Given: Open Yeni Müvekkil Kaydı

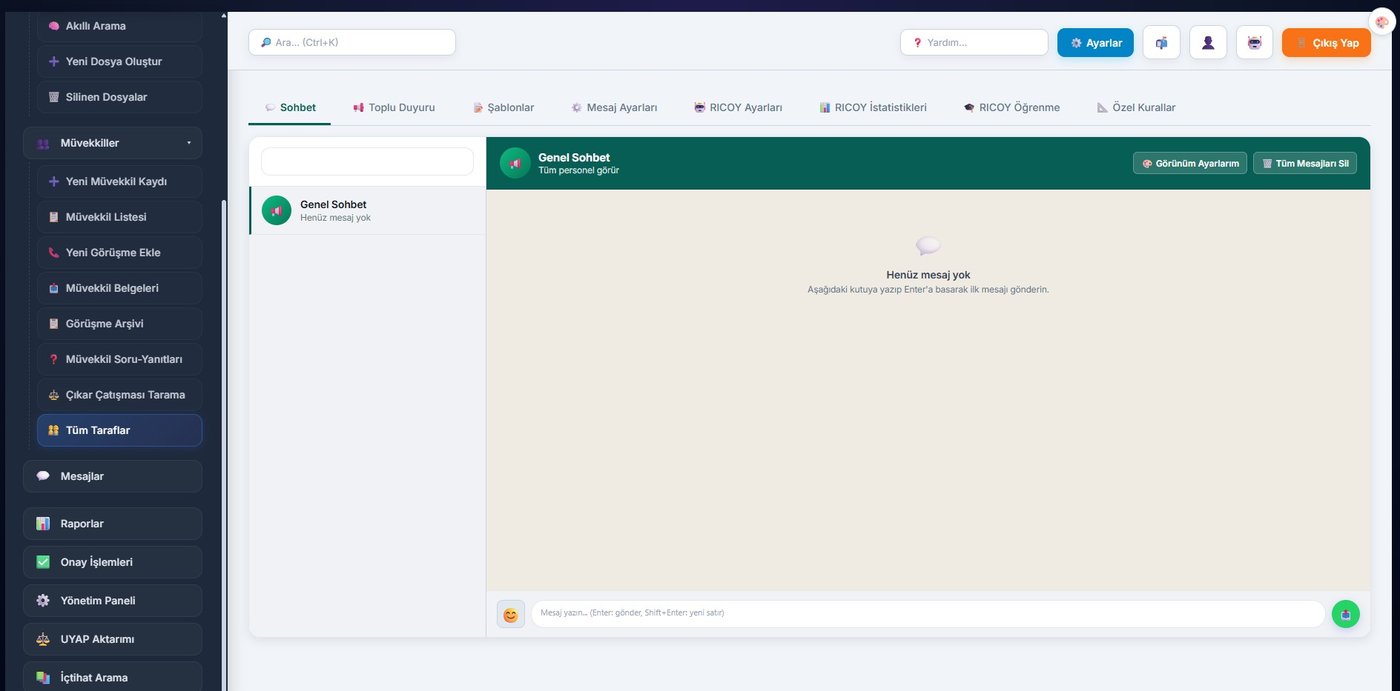Looking at the screenshot, I should (119, 181).
